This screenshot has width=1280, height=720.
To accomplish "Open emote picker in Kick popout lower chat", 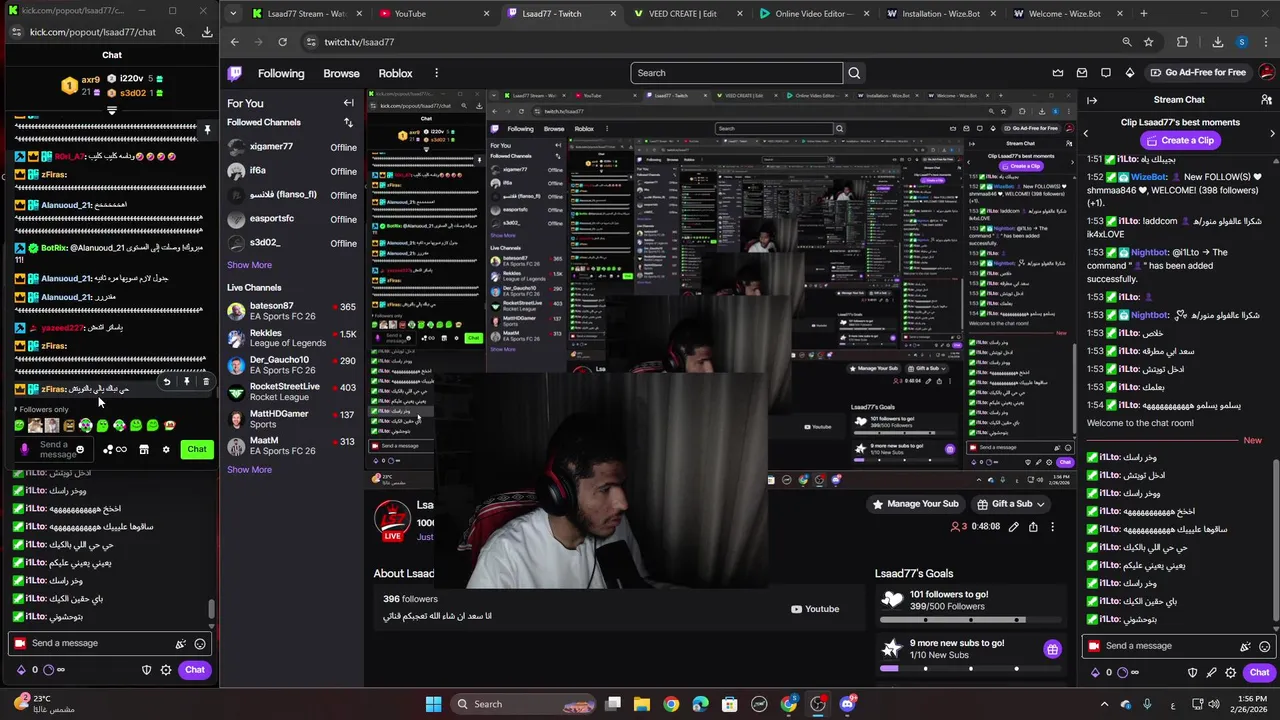I will tap(200, 644).
